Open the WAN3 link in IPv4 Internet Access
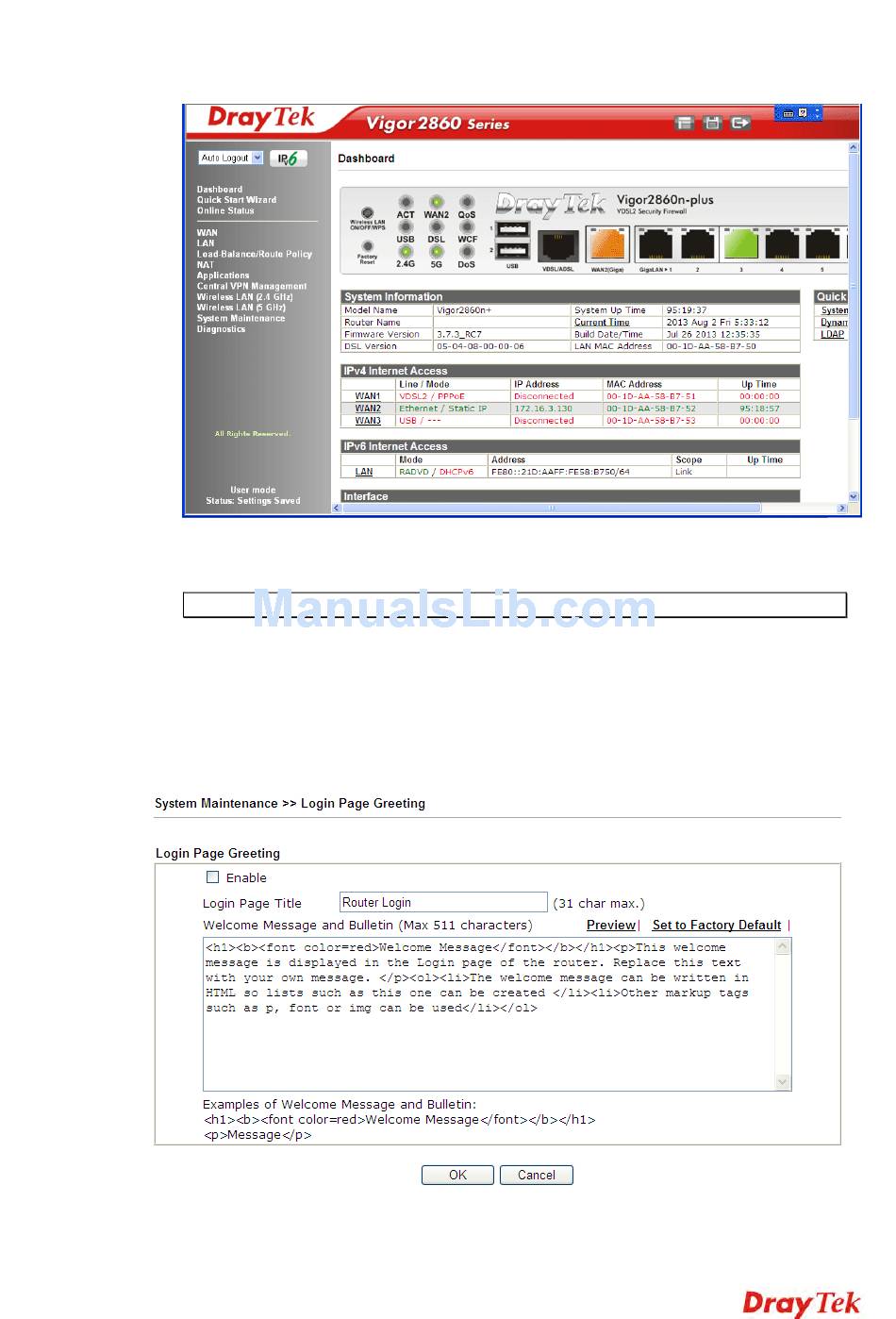896x1319 pixels. click(x=368, y=421)
